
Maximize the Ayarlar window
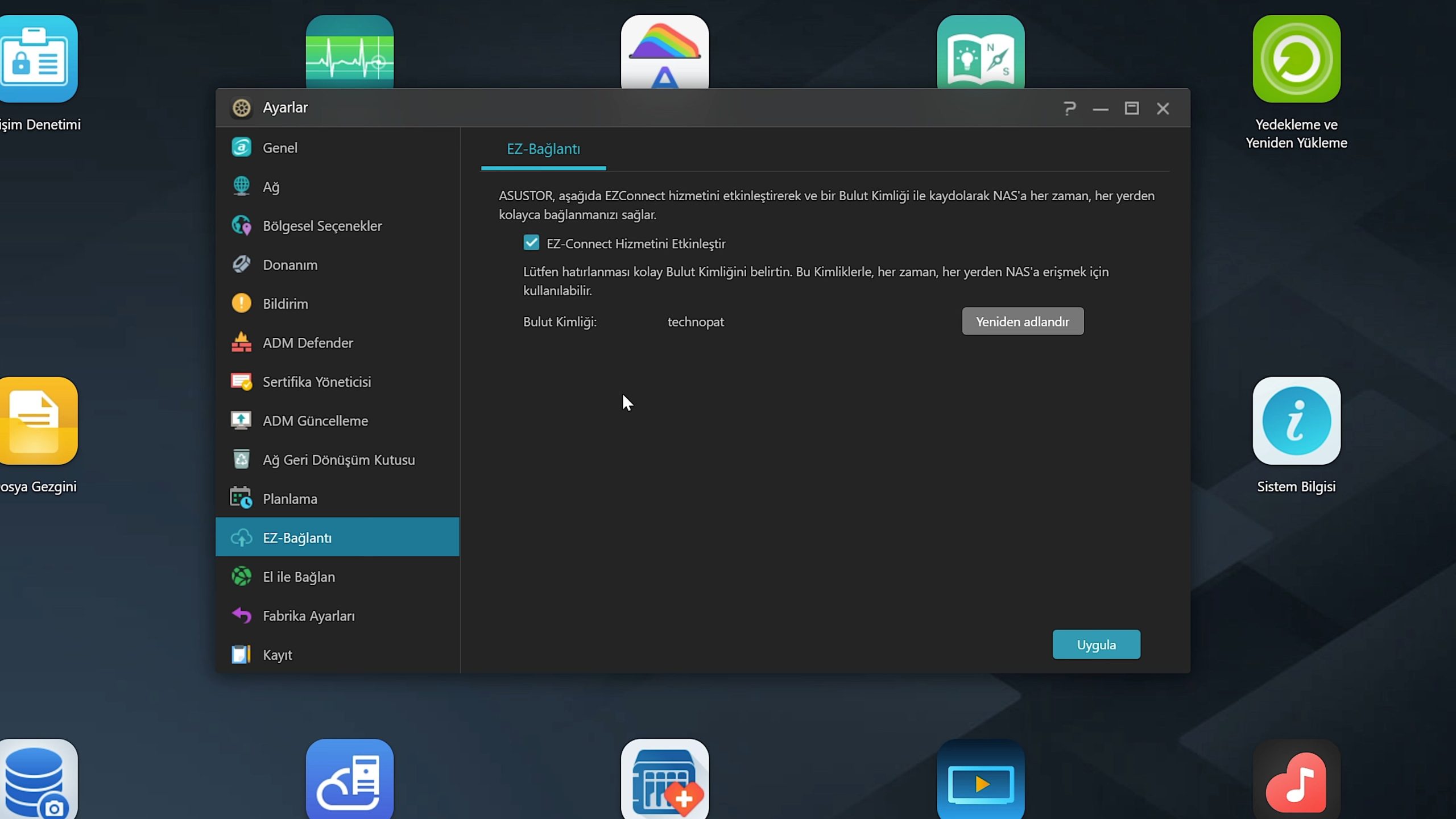[1131, 108]
